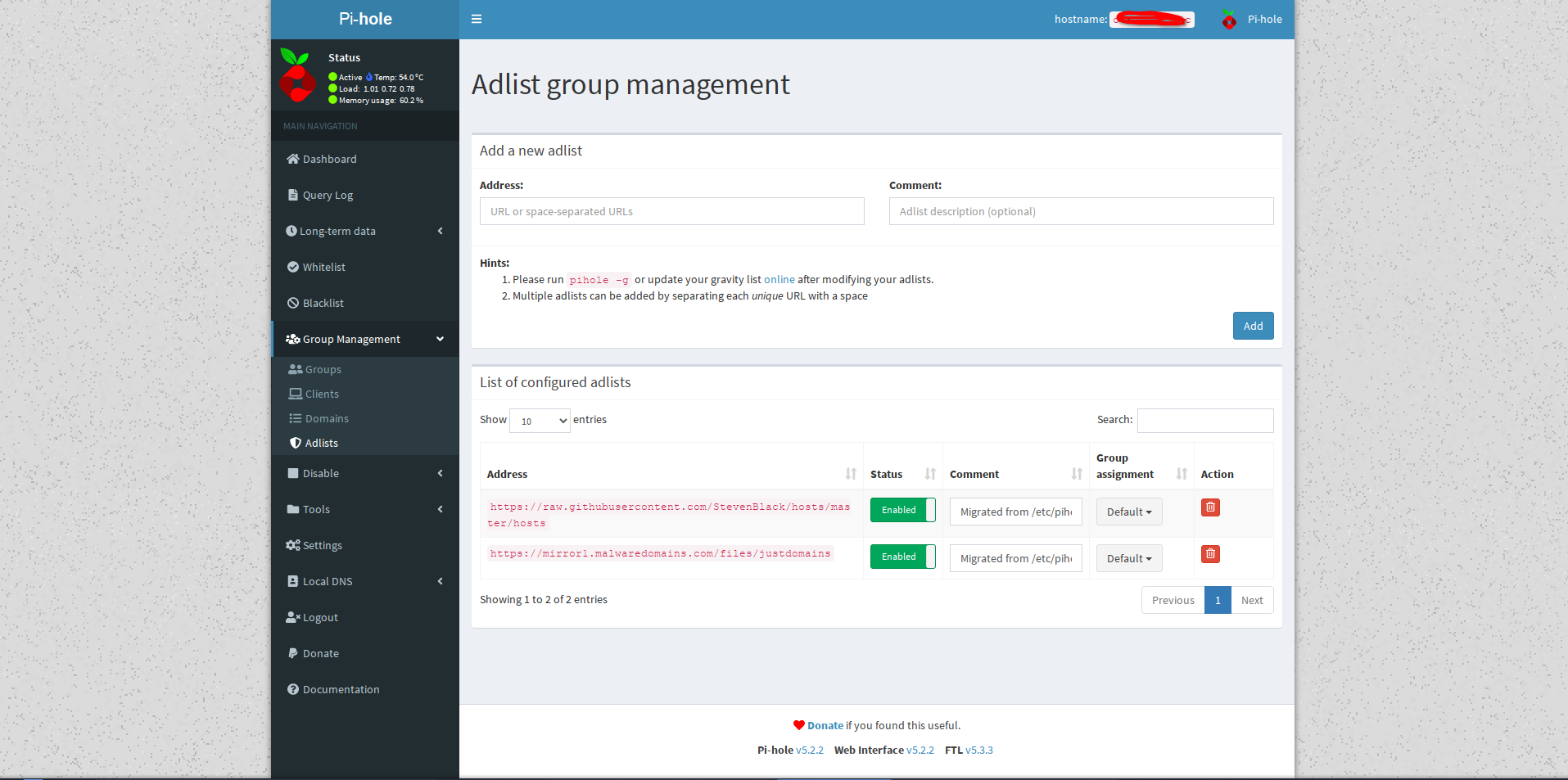Open the Web Interface v5.2.2 version link
Viewport: 1568px width, 780px height.
point(920,750)
